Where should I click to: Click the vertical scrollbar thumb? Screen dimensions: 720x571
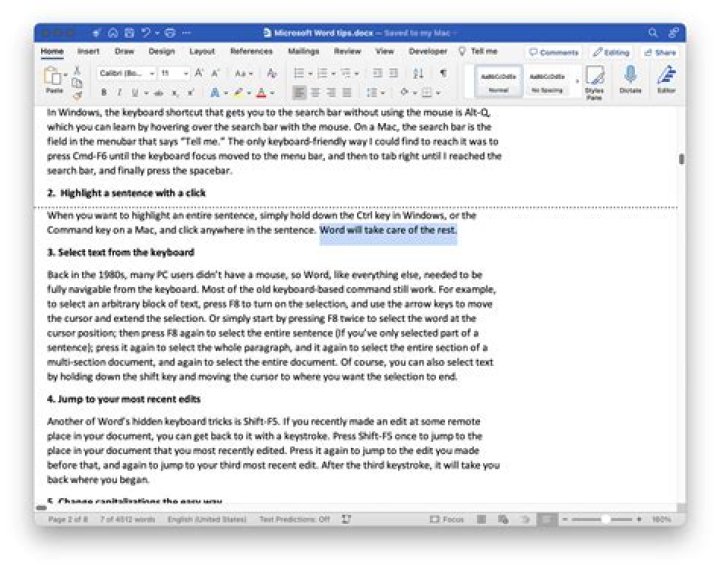click(681, 159)
